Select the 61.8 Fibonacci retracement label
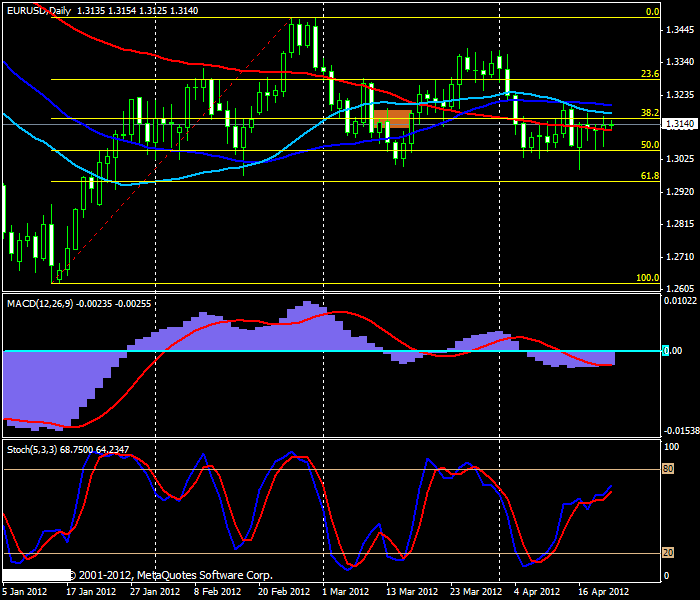The image size is (700, 600). coord(650,176)
